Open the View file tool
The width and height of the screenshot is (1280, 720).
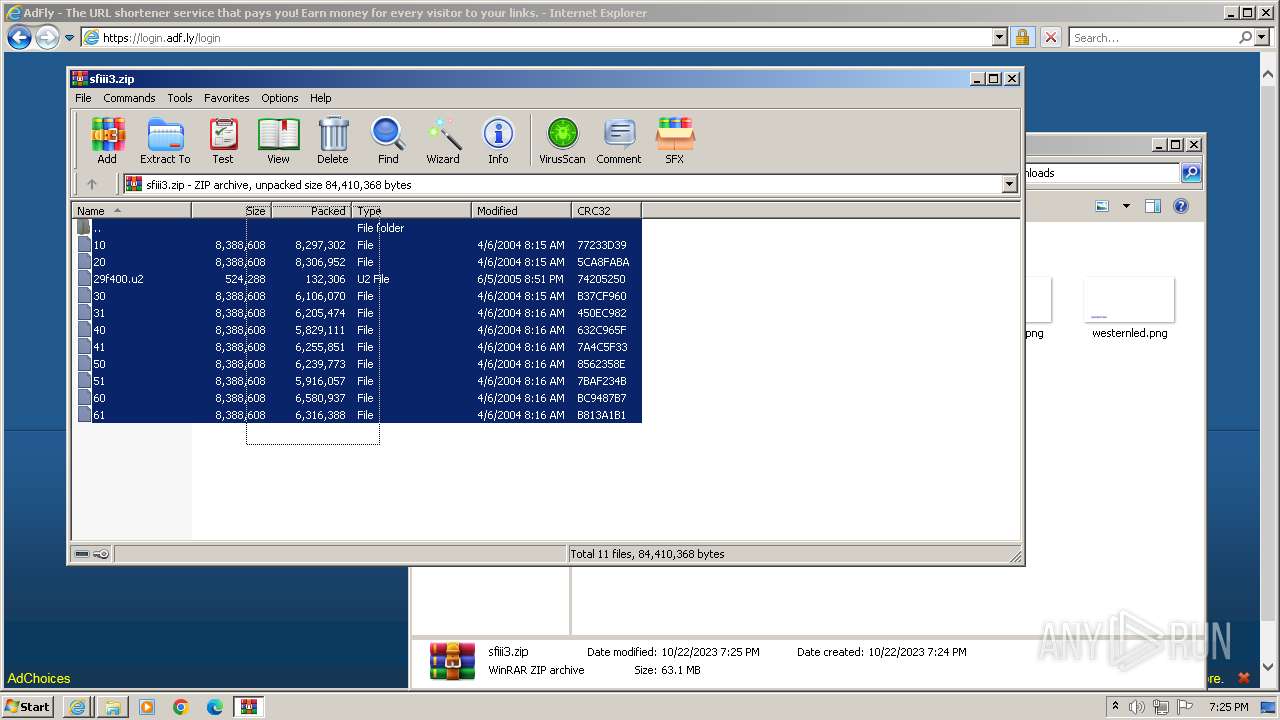click(x=278, y=140)
